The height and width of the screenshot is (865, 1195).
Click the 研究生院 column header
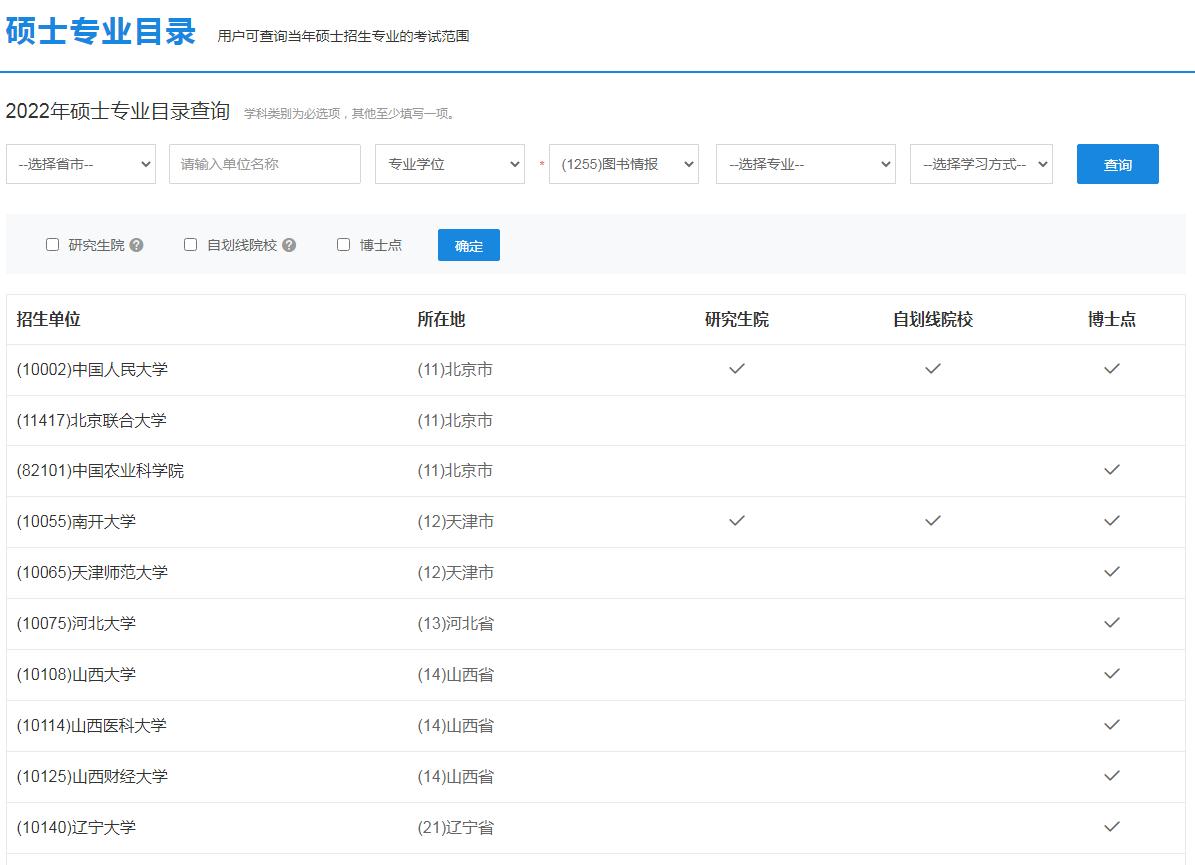click(x=737, y=319)
